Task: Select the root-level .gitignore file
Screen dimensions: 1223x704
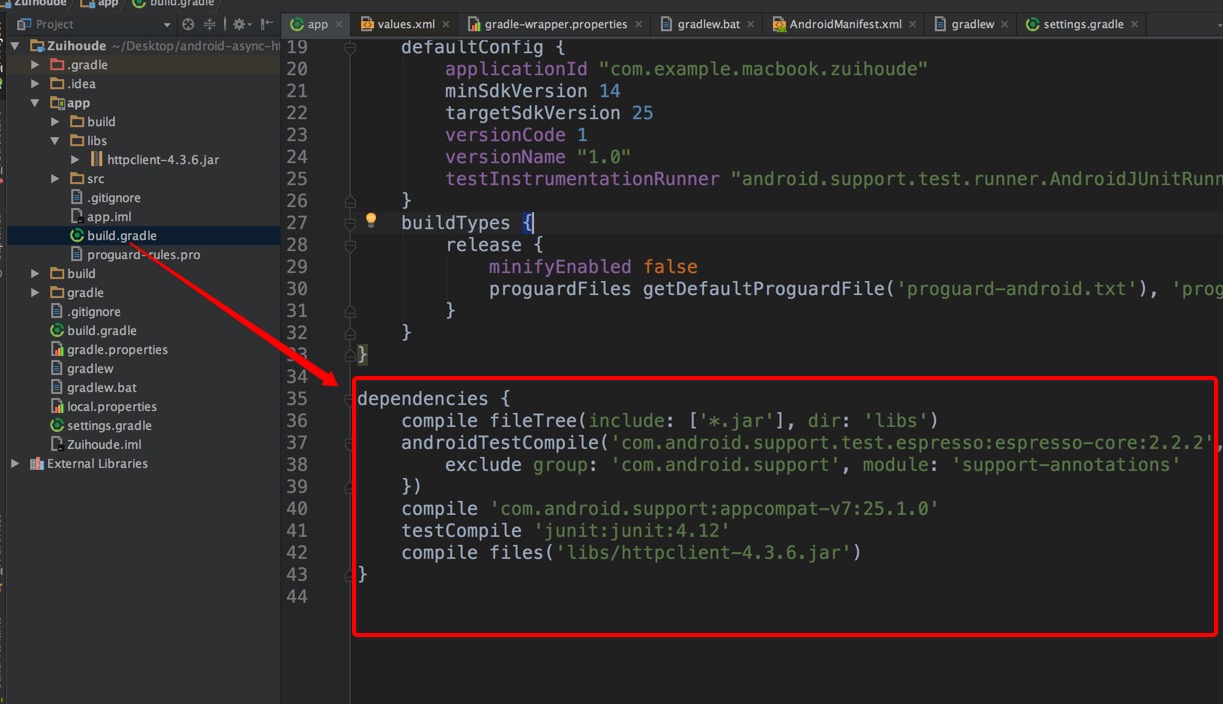Action: pyautogui.click(x=94, y=312)
